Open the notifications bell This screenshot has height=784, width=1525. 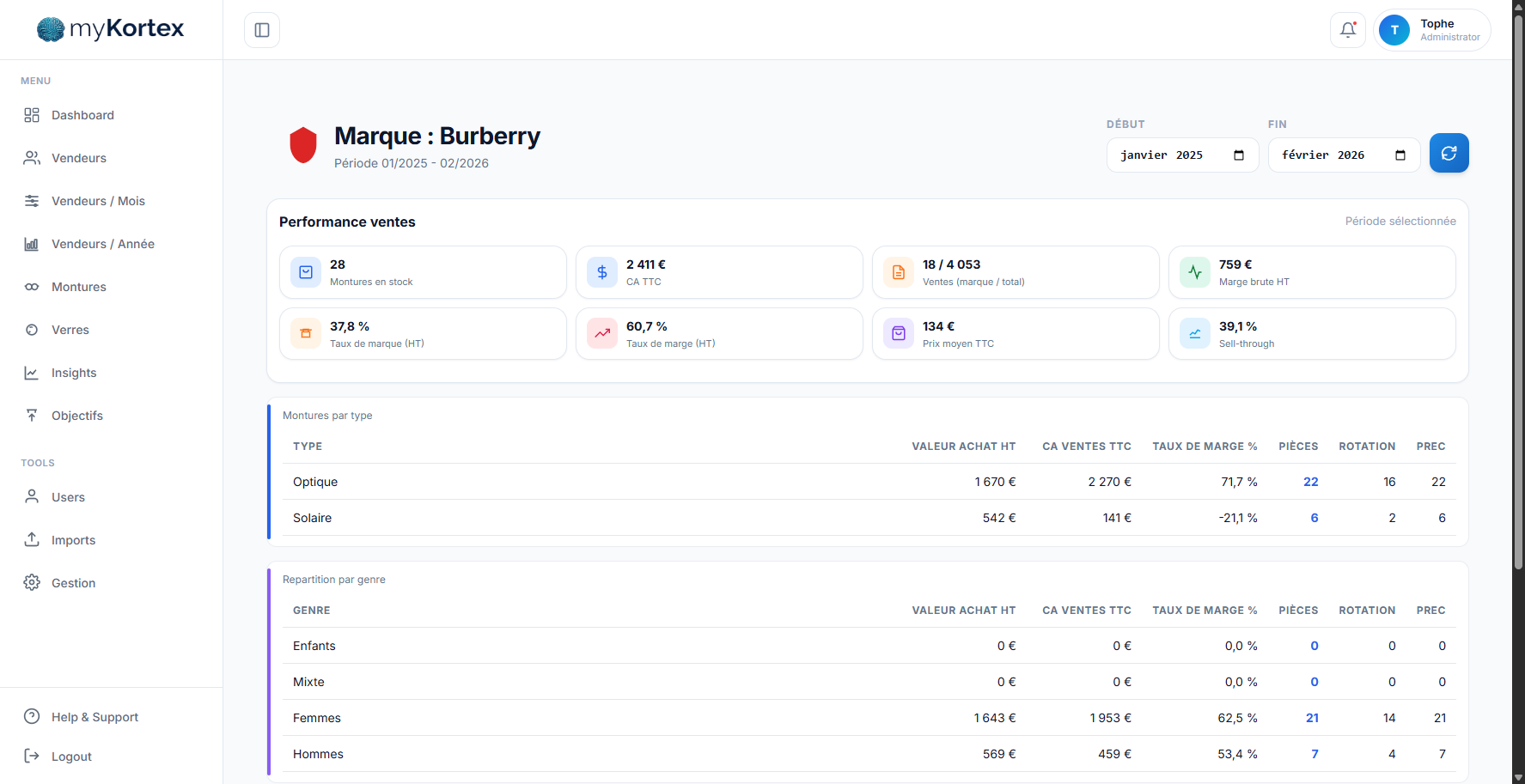tap(1348, 30)
